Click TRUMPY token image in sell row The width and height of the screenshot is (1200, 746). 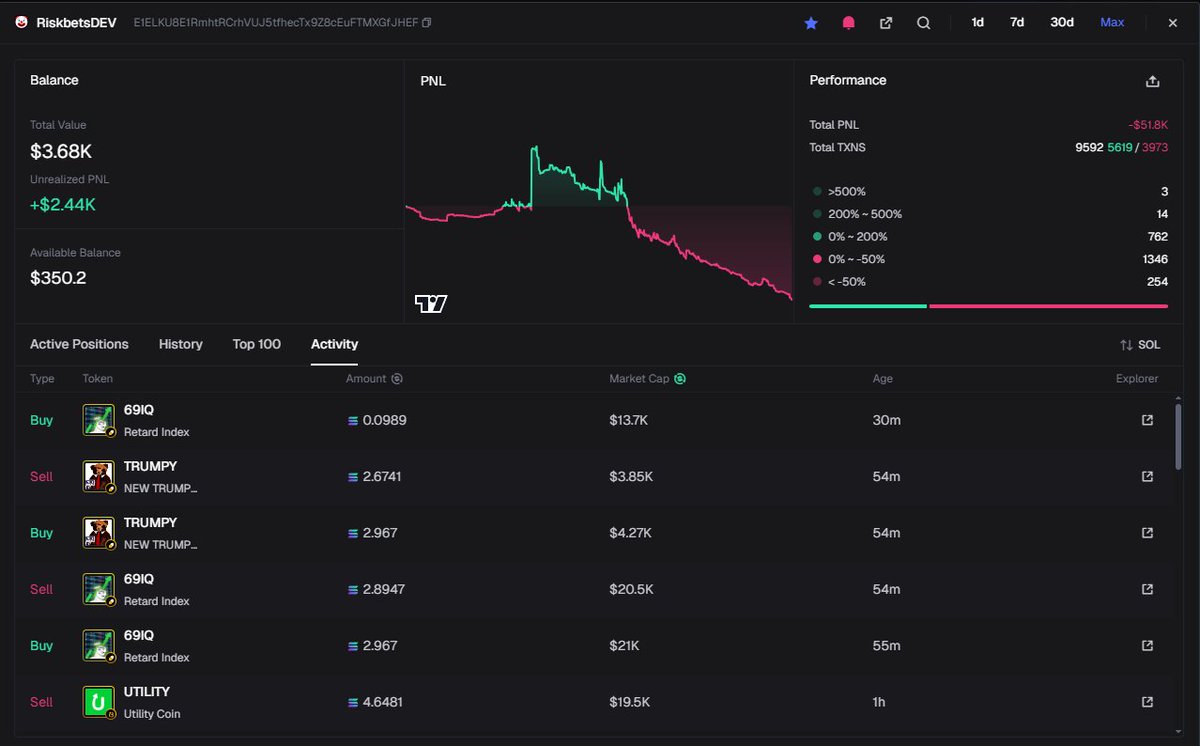tap(99, 477)
